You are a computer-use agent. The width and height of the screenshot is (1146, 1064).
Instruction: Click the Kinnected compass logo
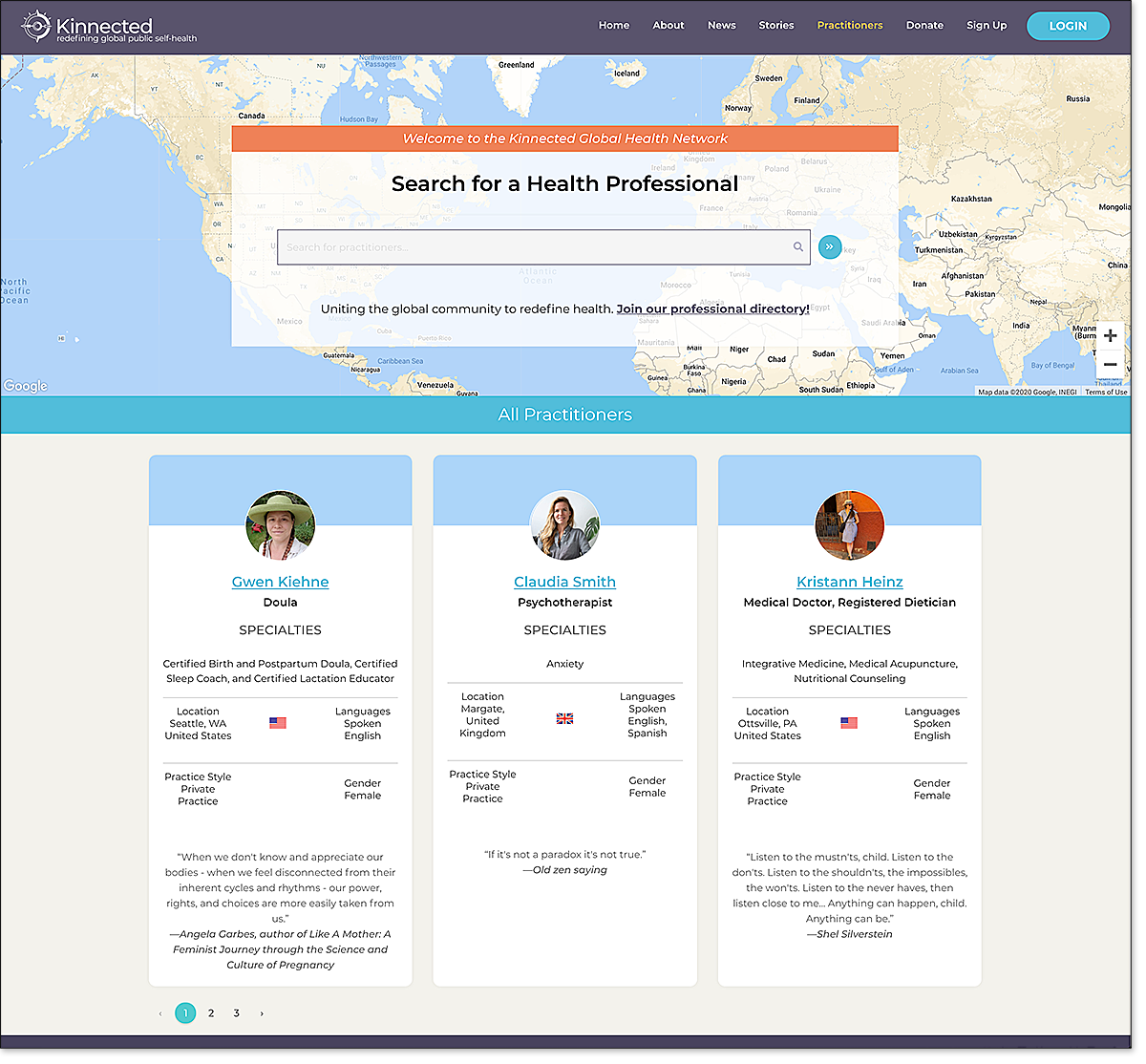point(36,27)
